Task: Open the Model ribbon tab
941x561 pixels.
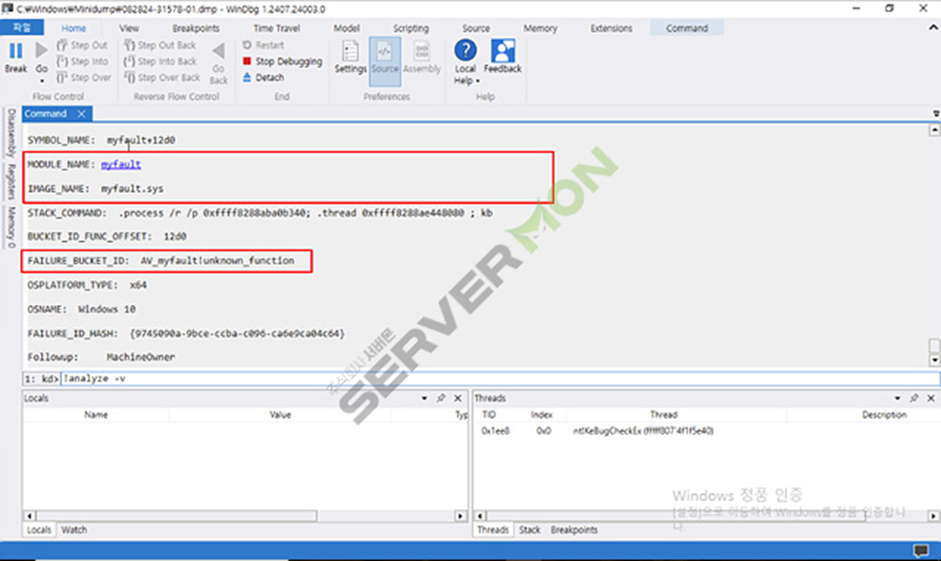Action: (346, 28)
